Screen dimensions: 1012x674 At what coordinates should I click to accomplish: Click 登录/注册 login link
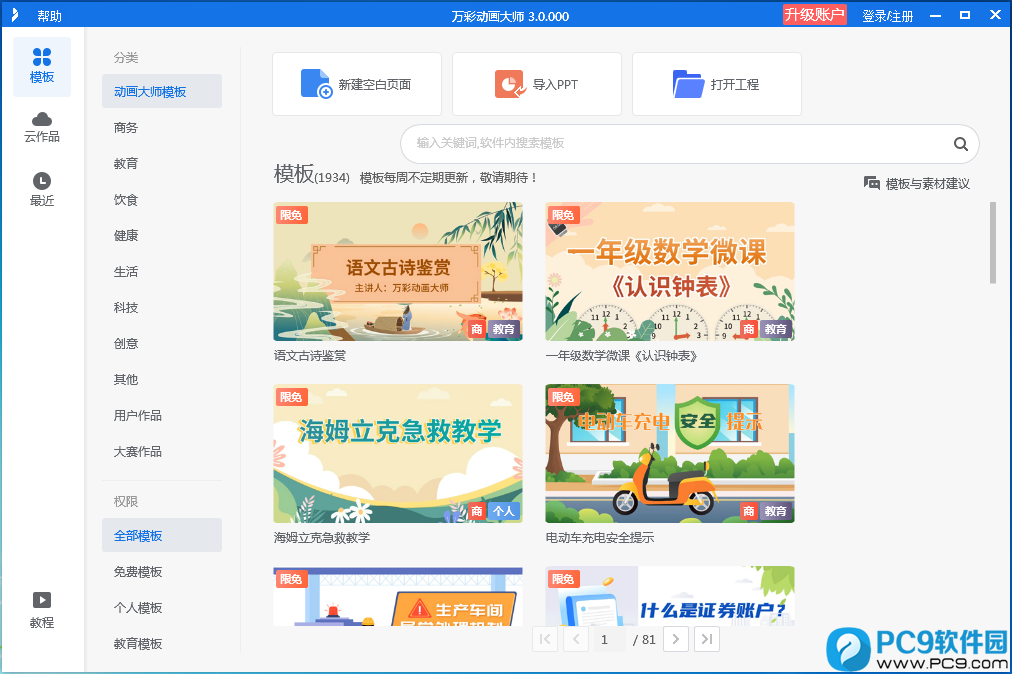point(887,16)
